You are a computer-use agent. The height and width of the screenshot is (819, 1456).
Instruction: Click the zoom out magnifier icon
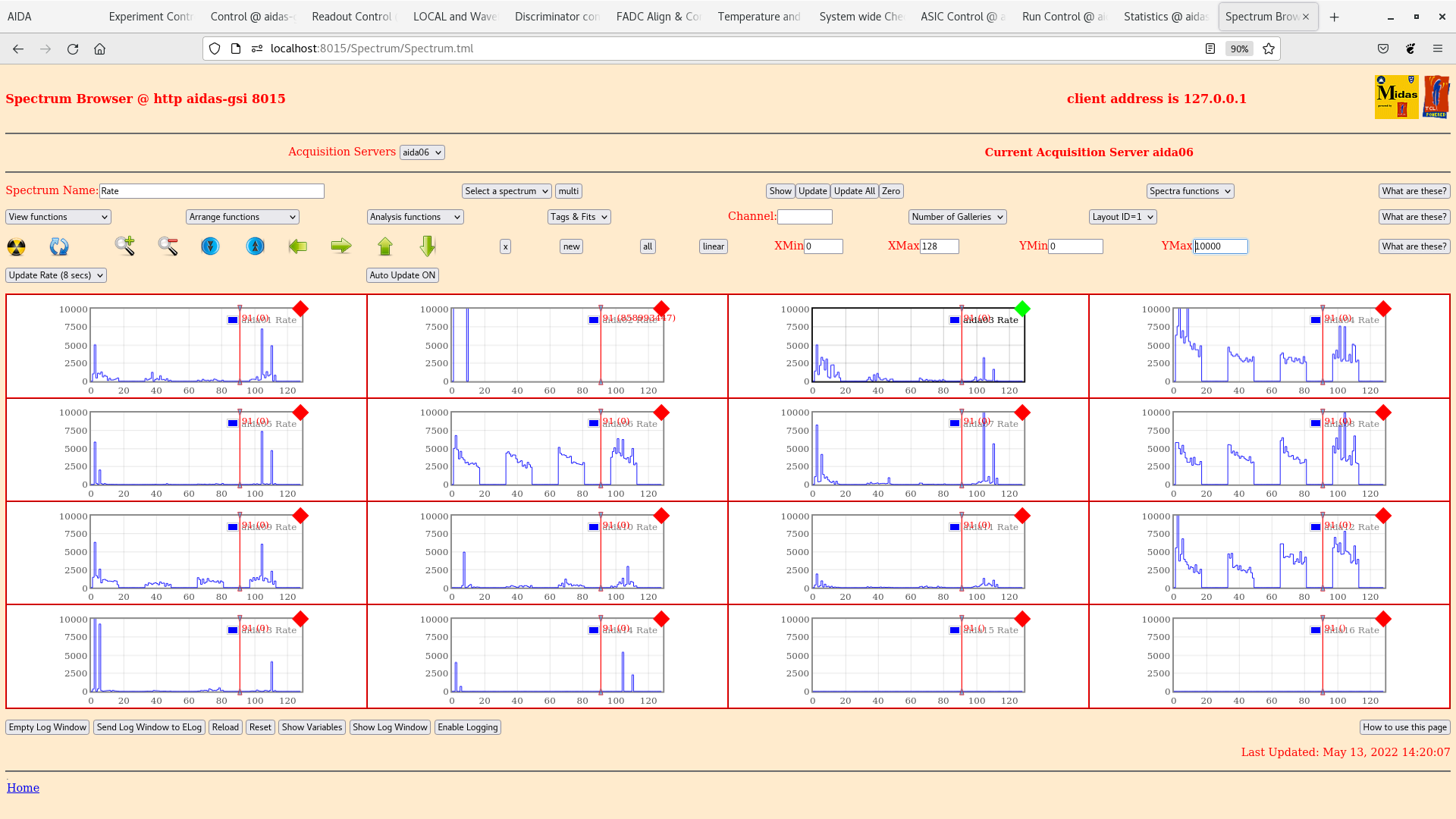click(x=168, y=246)
